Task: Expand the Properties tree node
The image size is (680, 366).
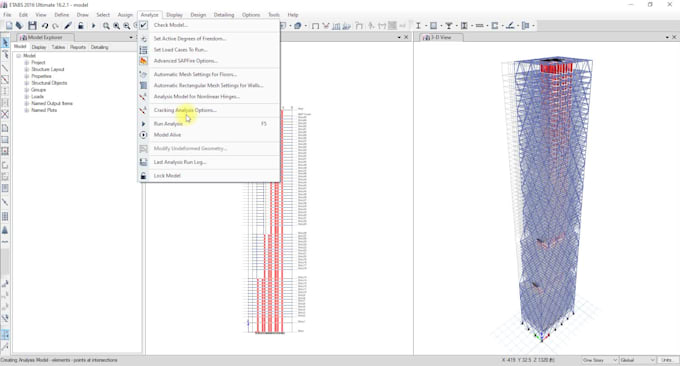Action: pos(26,76)
